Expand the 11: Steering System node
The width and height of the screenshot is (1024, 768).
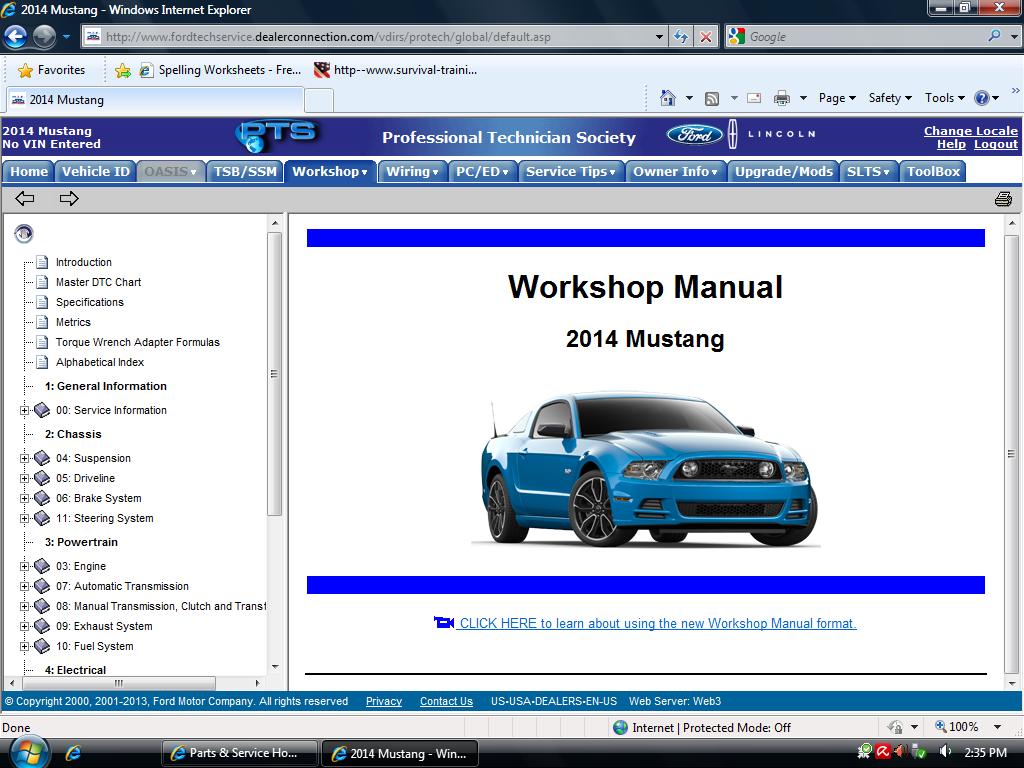point(24,519)
